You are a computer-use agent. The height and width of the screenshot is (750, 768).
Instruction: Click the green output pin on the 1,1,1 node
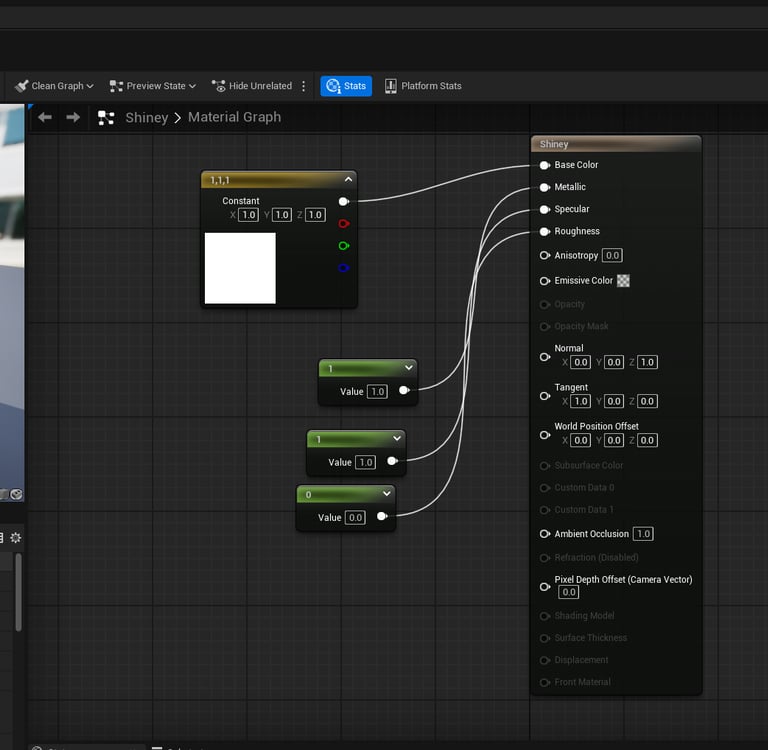pos(344,245)
